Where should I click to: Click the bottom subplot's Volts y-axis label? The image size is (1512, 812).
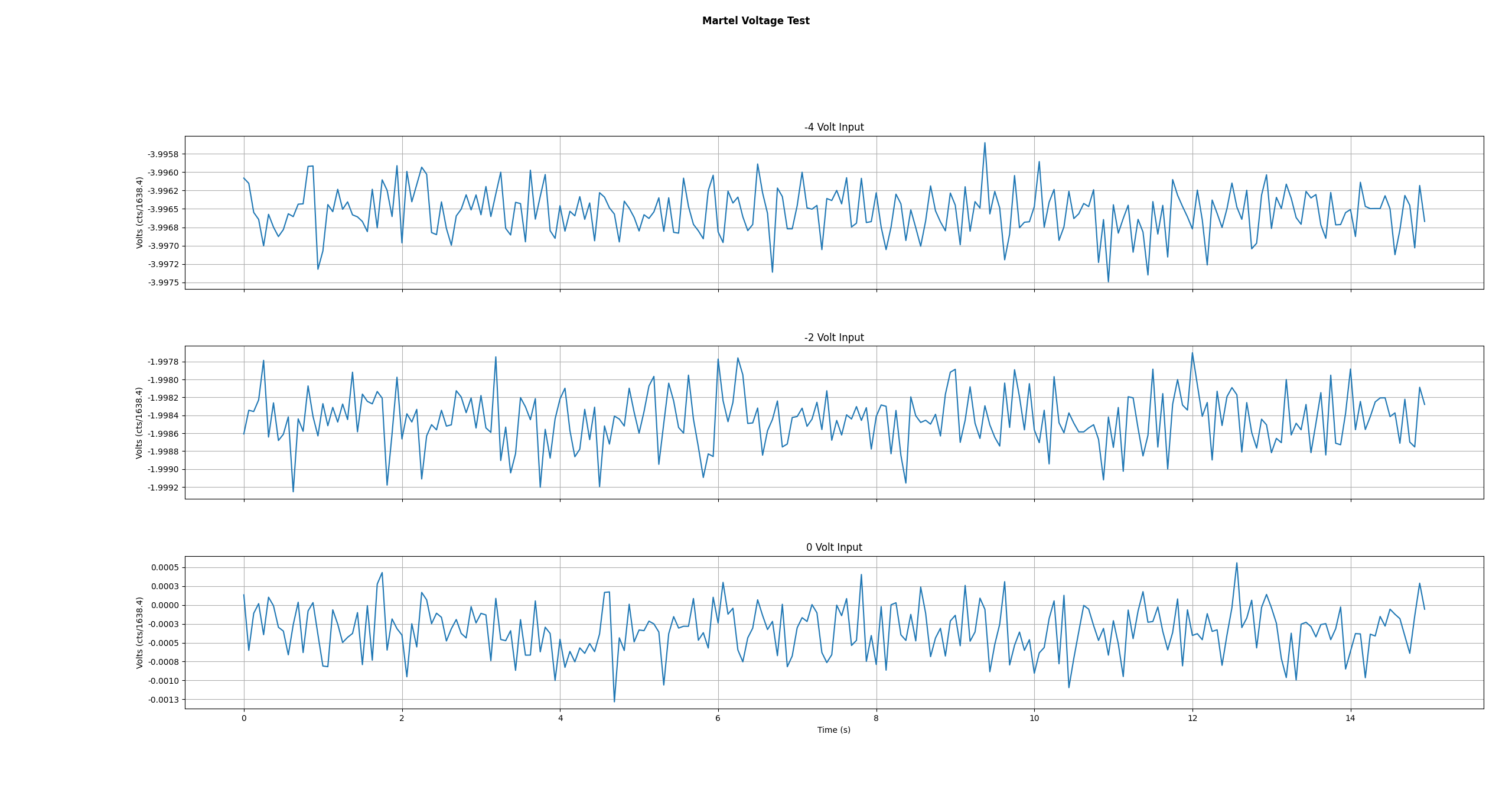click(139, 632)
